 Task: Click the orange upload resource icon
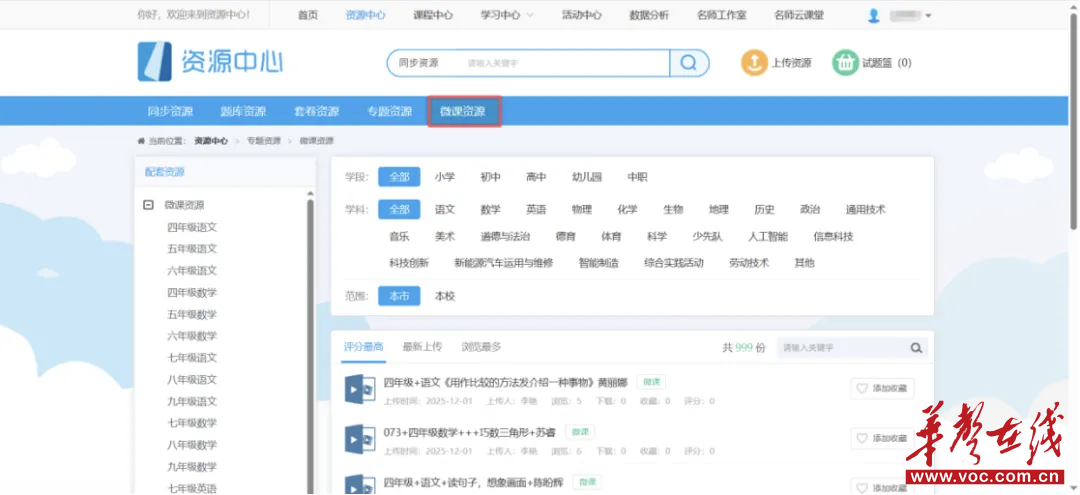coord(754,63)
